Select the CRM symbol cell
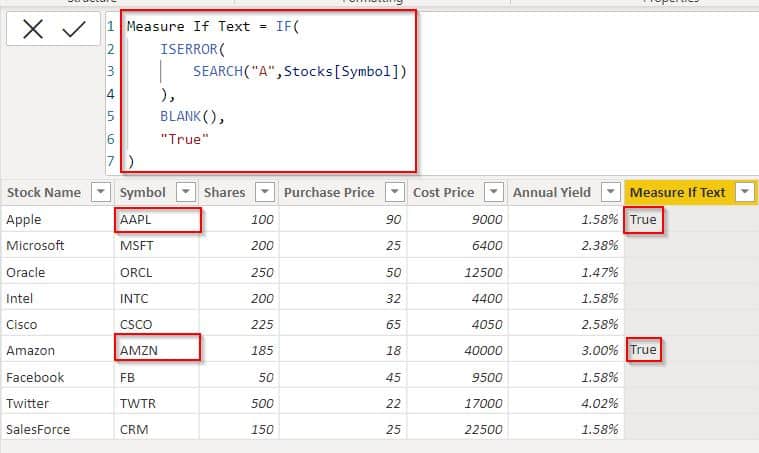 tap(157, 429)
